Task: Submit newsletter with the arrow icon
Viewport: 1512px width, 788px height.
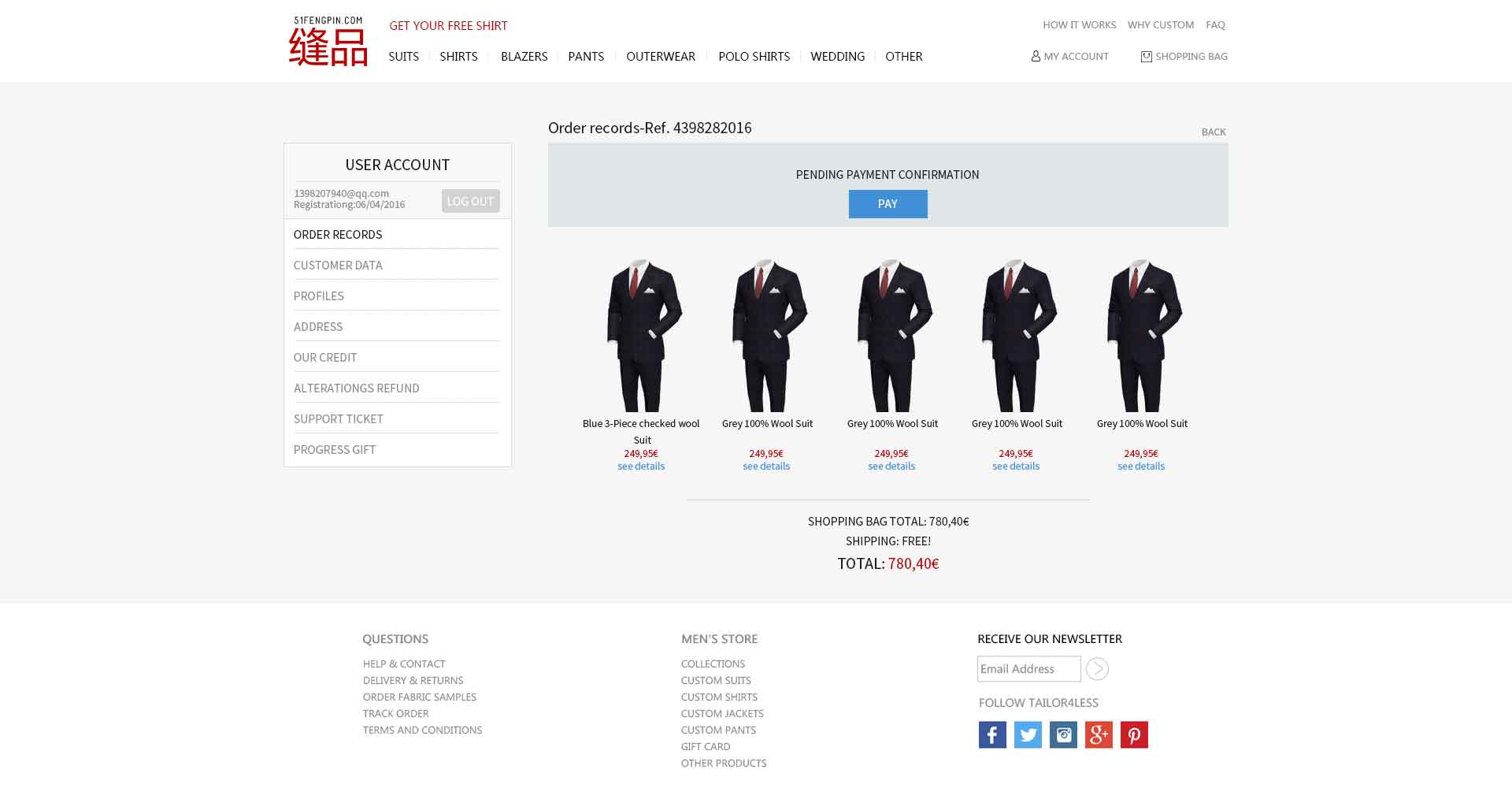Action: click(1097, 669)
